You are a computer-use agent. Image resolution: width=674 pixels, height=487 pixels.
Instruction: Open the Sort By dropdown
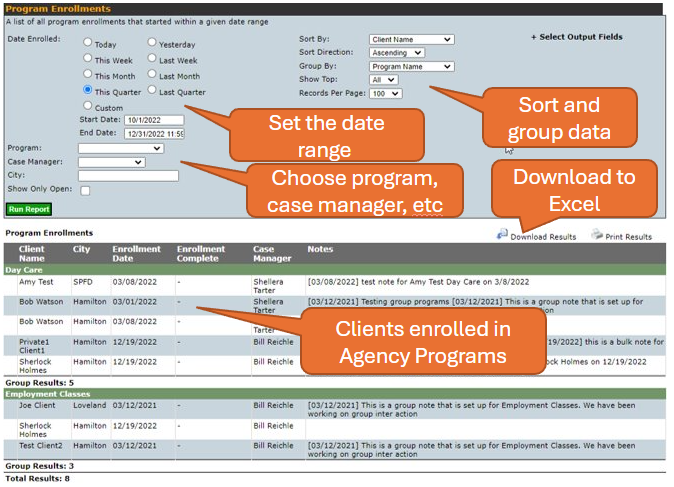click(411, 40)
